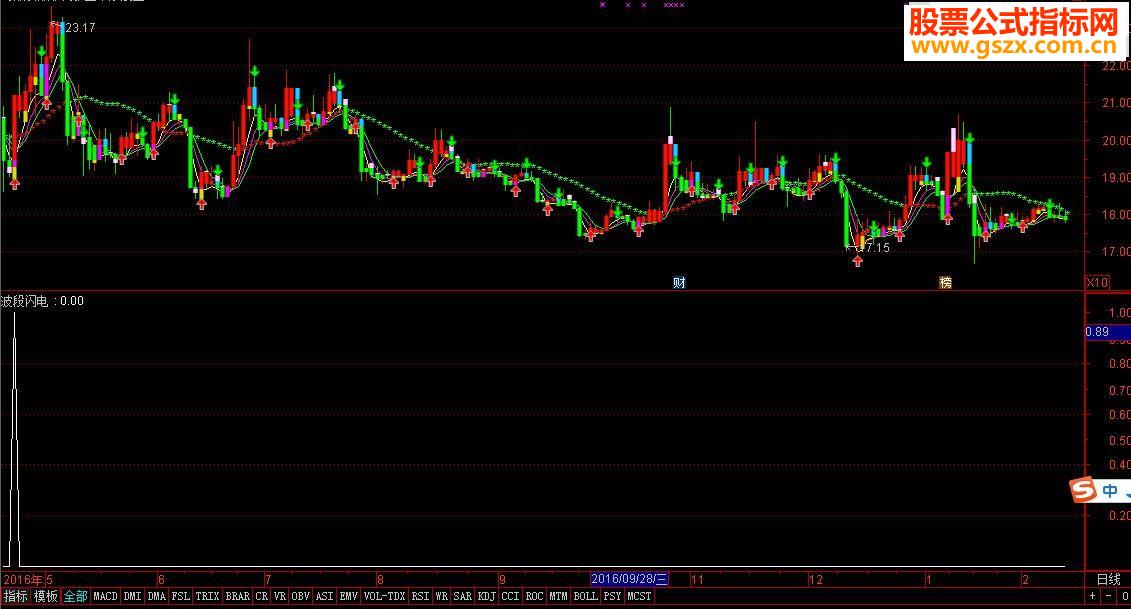1131x609 pixels.
Task: Click the X10 price scale button
Action: [x=1097, y=283]
